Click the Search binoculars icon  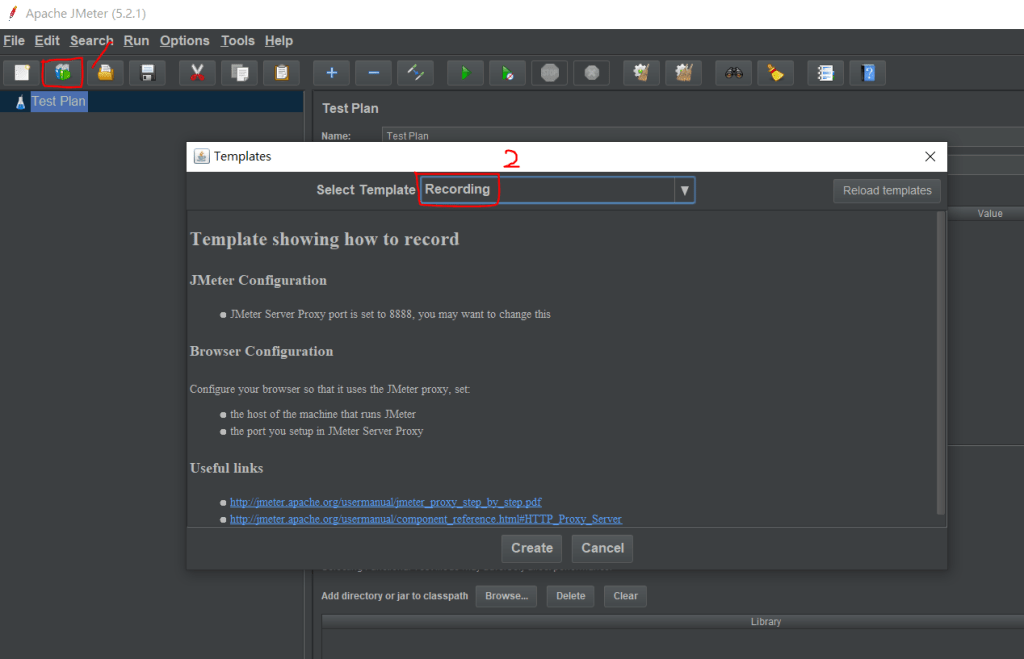(x=735, y=73)
